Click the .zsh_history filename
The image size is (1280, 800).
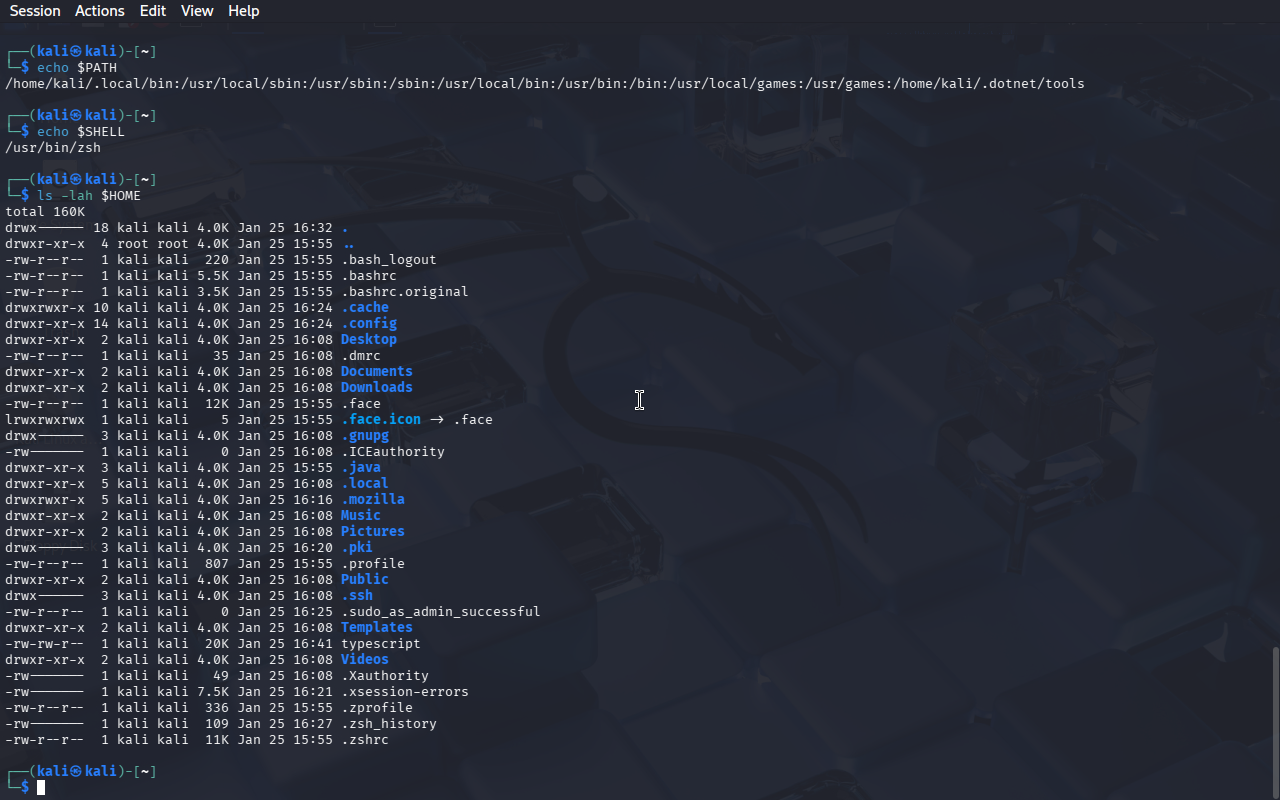coord(388,724)
